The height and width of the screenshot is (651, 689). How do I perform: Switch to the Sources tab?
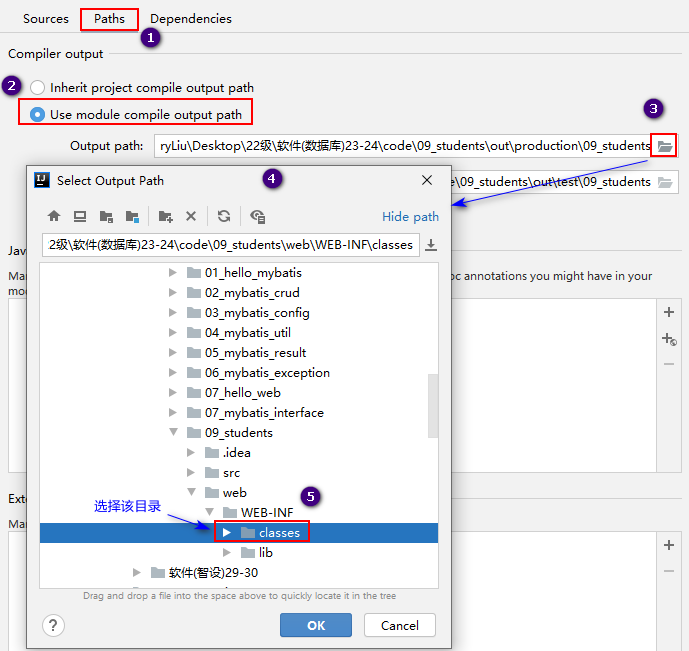pyautogui.click(x=46, y=19)
